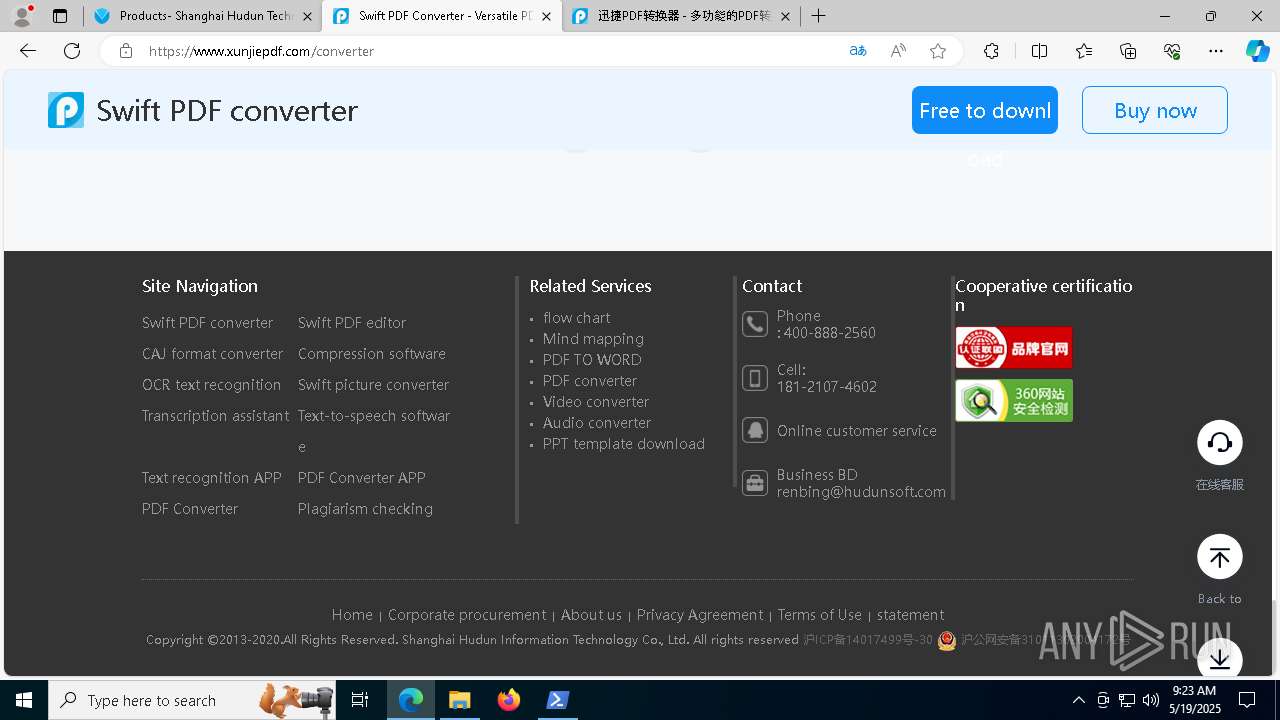Click the Swift PDF converter logo icon
Image resolution: width=1280 pixels, height=720 pixels.
pos(66,110)
